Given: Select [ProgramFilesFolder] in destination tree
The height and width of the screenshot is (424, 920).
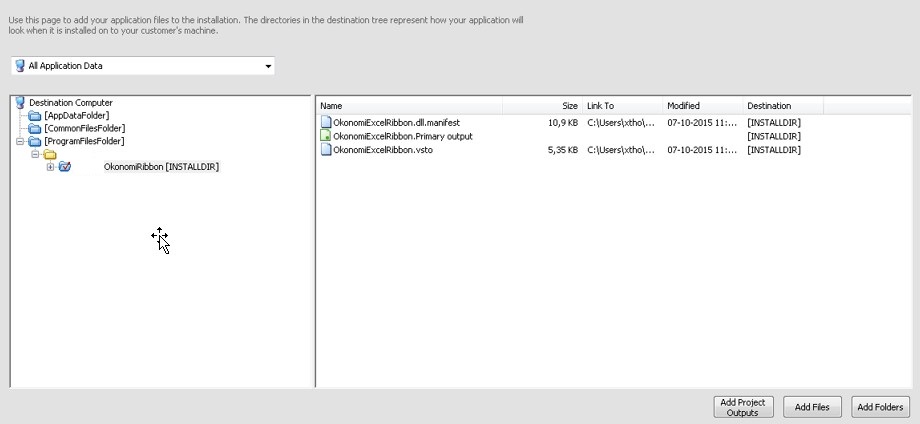Looking at the screenshot, I should [x=84, y=141].
